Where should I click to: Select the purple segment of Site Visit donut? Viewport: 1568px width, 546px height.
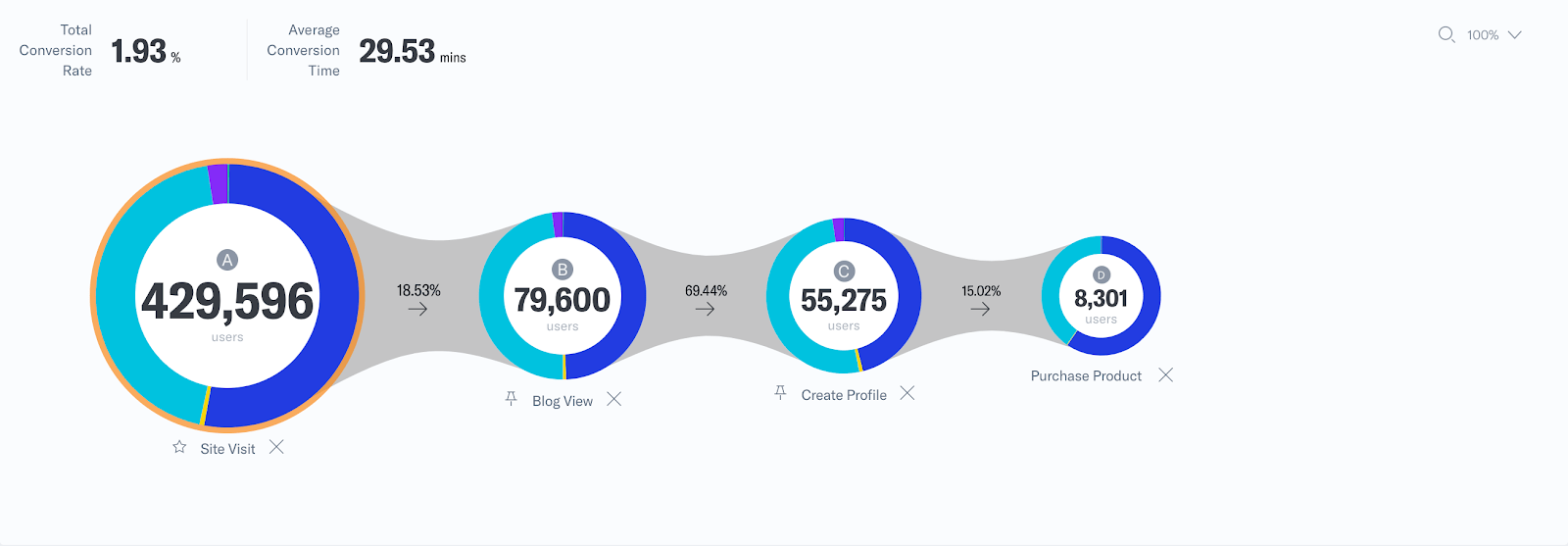point(218,184)
